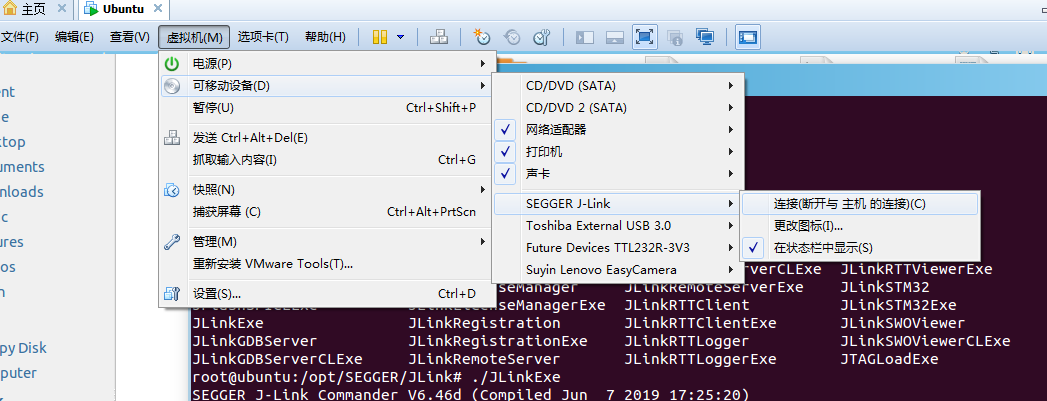The width and height of the screenshot is (1047, 401).
Task: Close the Ubuntu tab
Action: click(x=158, y=9)
